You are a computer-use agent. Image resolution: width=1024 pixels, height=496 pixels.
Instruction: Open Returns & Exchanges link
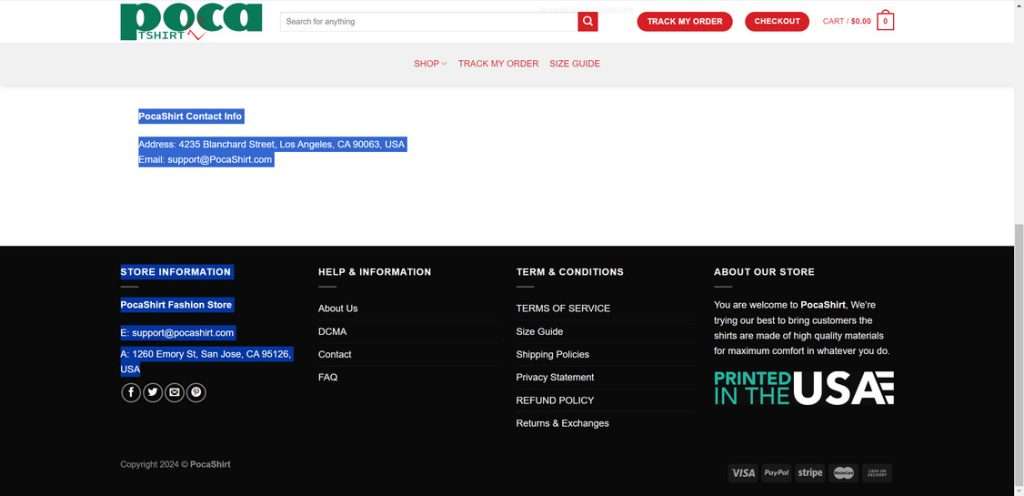pyautogui.click(x=562, y=423)
